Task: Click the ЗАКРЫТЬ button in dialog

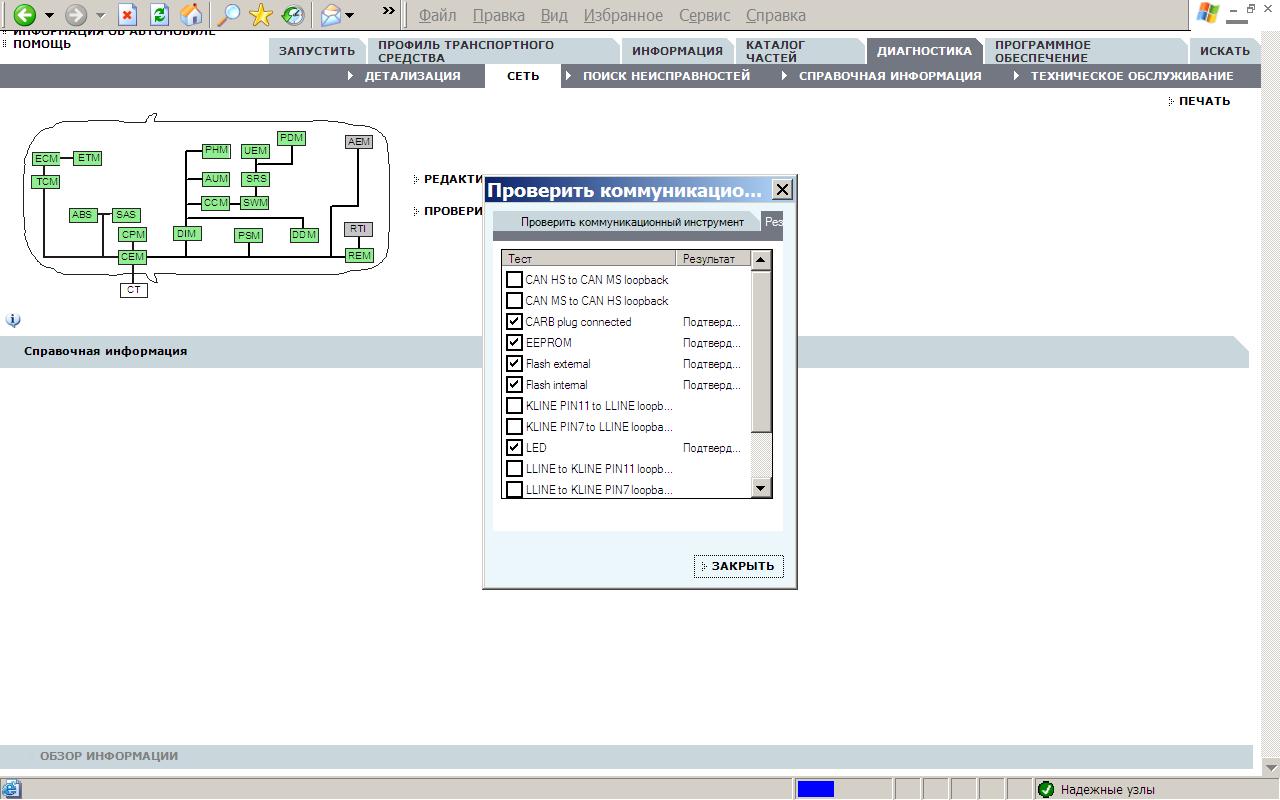Action: coord(738,566)
